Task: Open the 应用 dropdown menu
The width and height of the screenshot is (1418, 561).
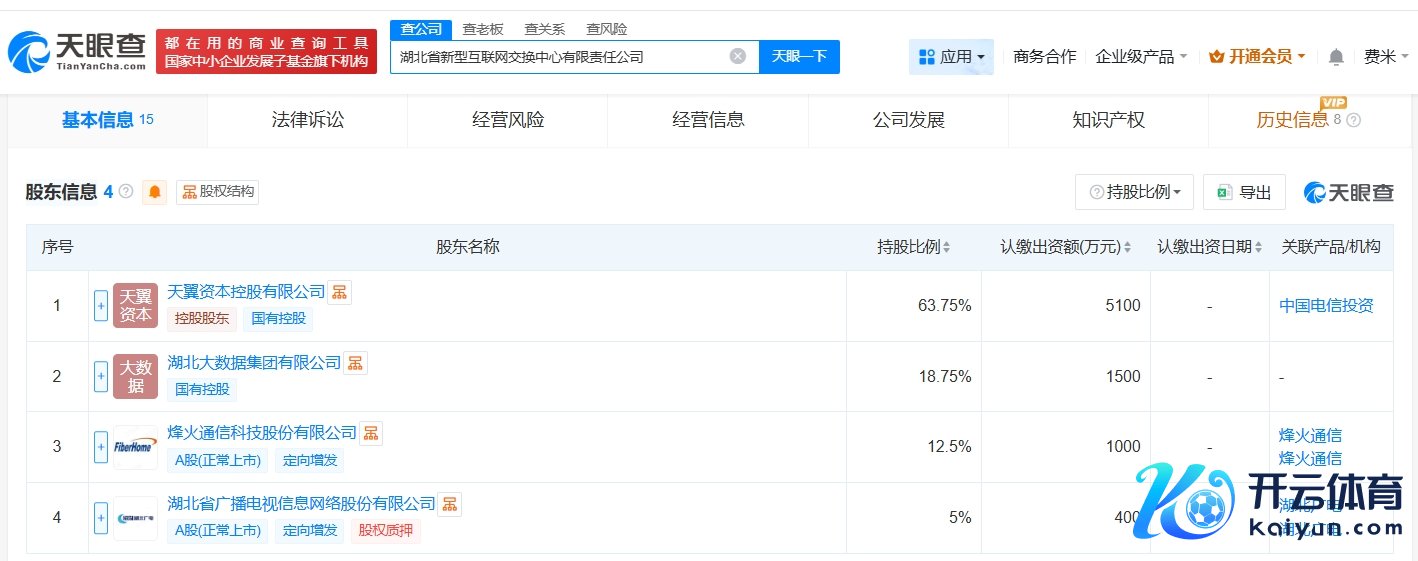Action: pyautogui.click(x=951, y=57)
